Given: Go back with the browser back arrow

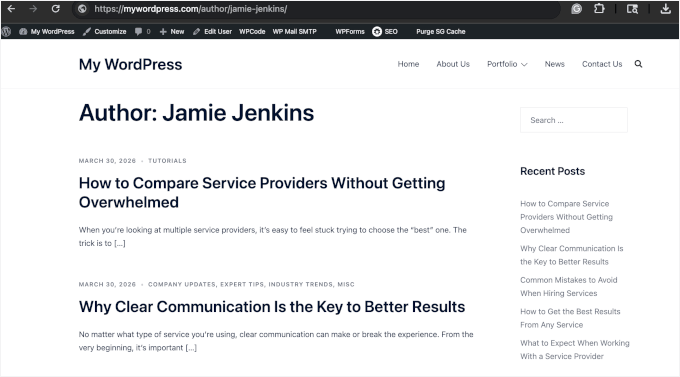Looking at the screenshot, I should tap(11, 9).
